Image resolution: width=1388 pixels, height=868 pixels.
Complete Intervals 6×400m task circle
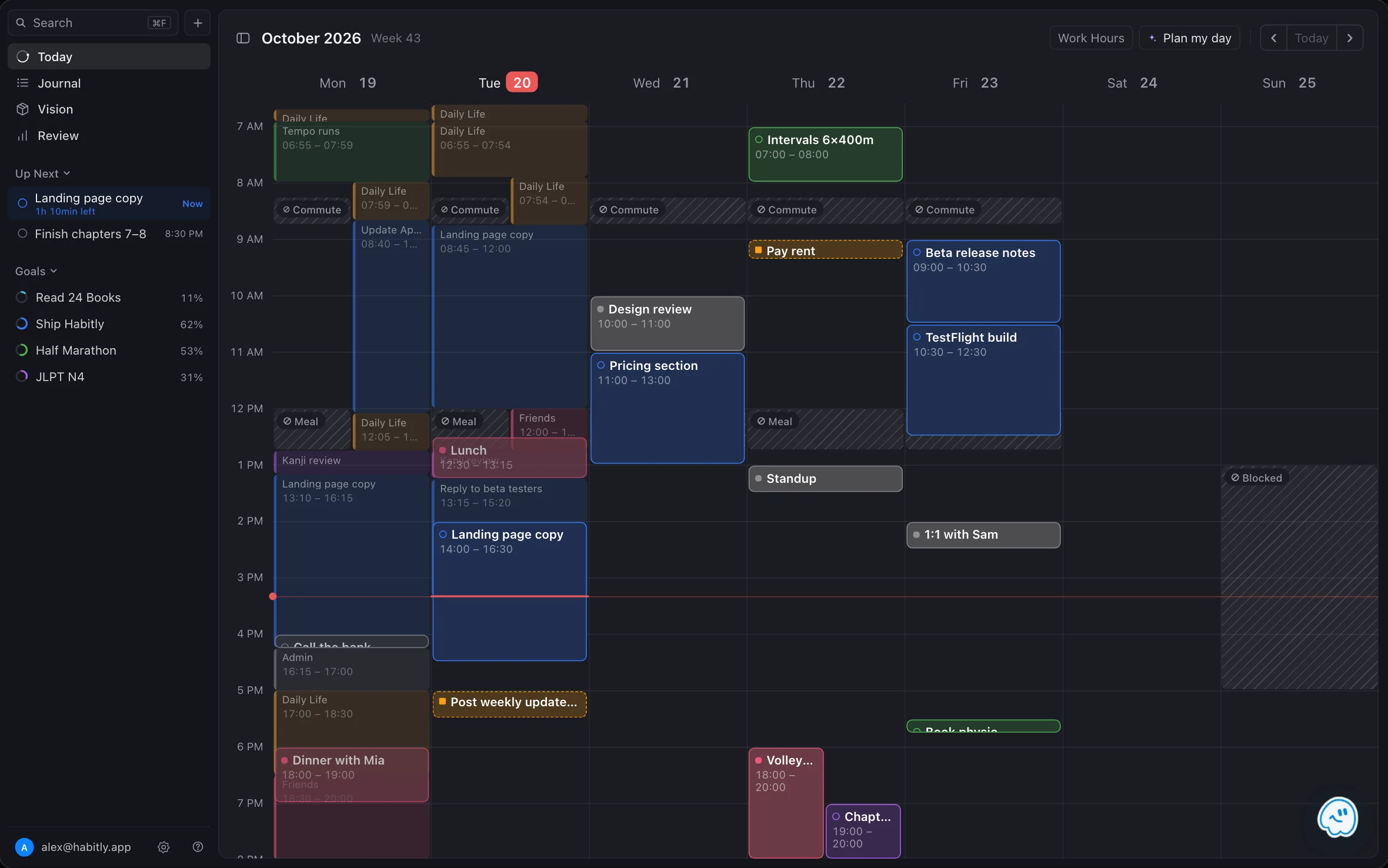pos(759,139)
